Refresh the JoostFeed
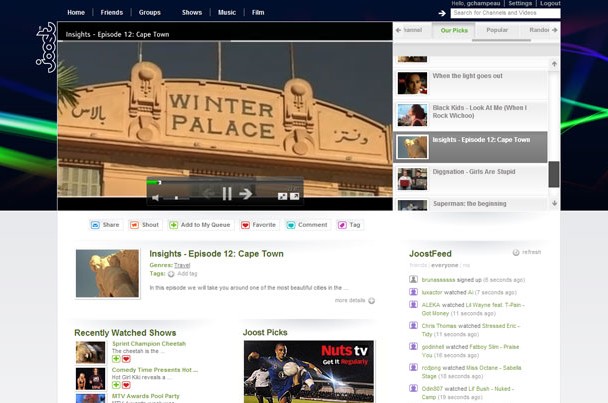Viewport: 608px width, 403px height. [527, 252]
